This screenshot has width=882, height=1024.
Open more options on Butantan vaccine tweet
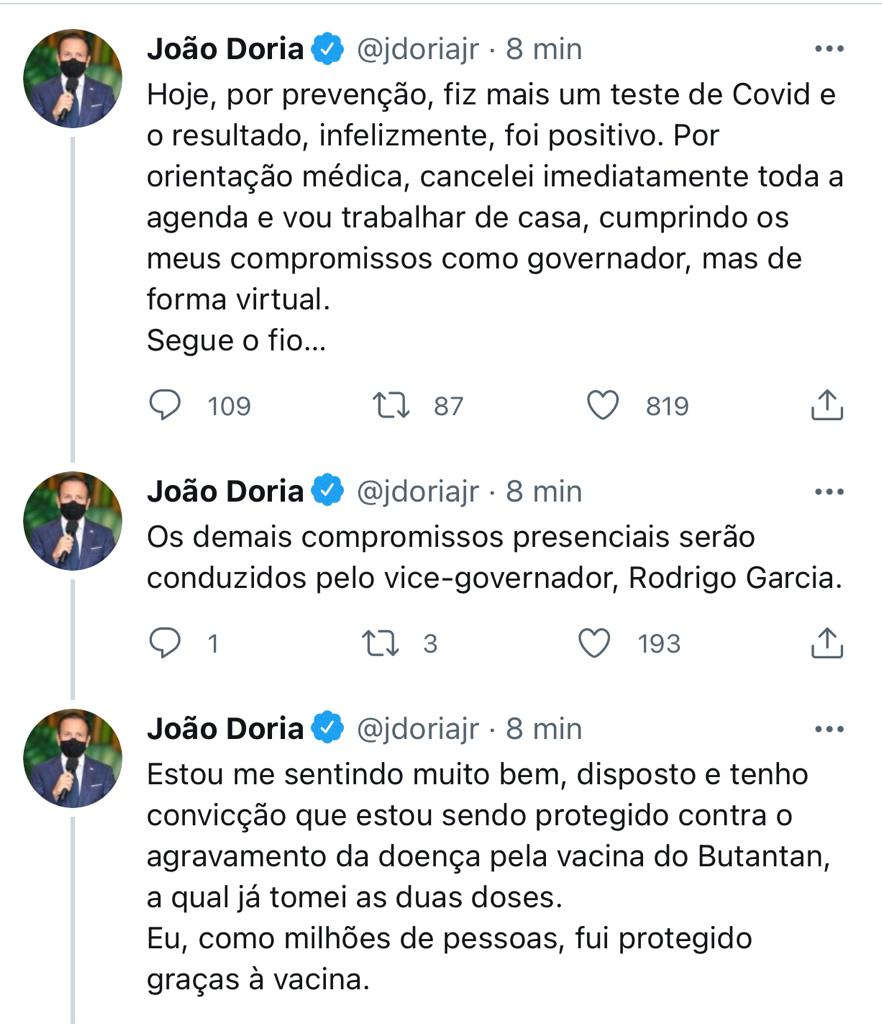[x=829, y=730]
